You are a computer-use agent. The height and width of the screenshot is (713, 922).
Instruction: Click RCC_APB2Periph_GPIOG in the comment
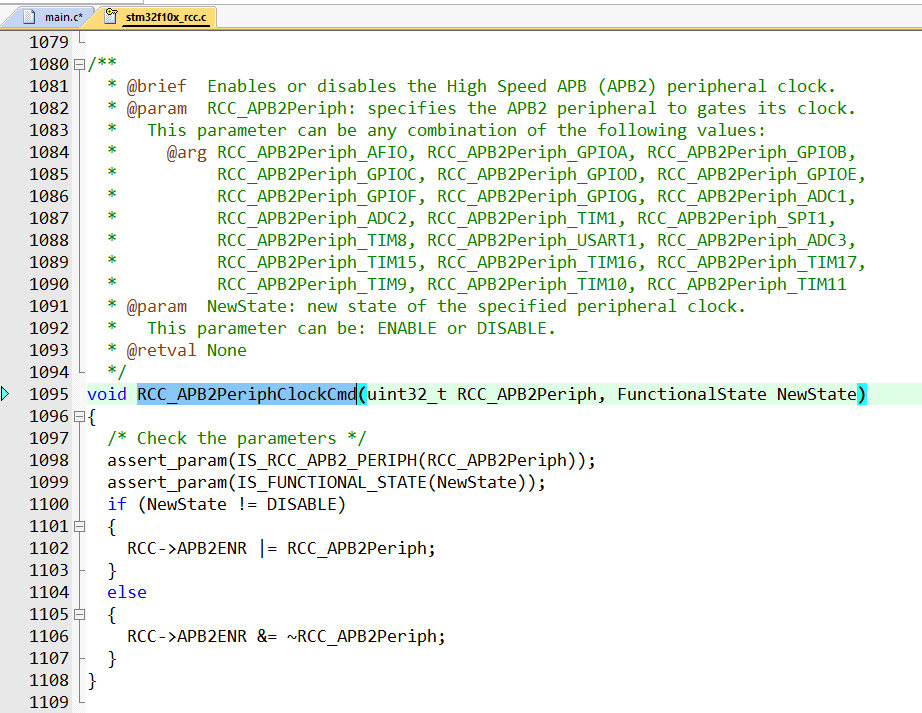537,196
